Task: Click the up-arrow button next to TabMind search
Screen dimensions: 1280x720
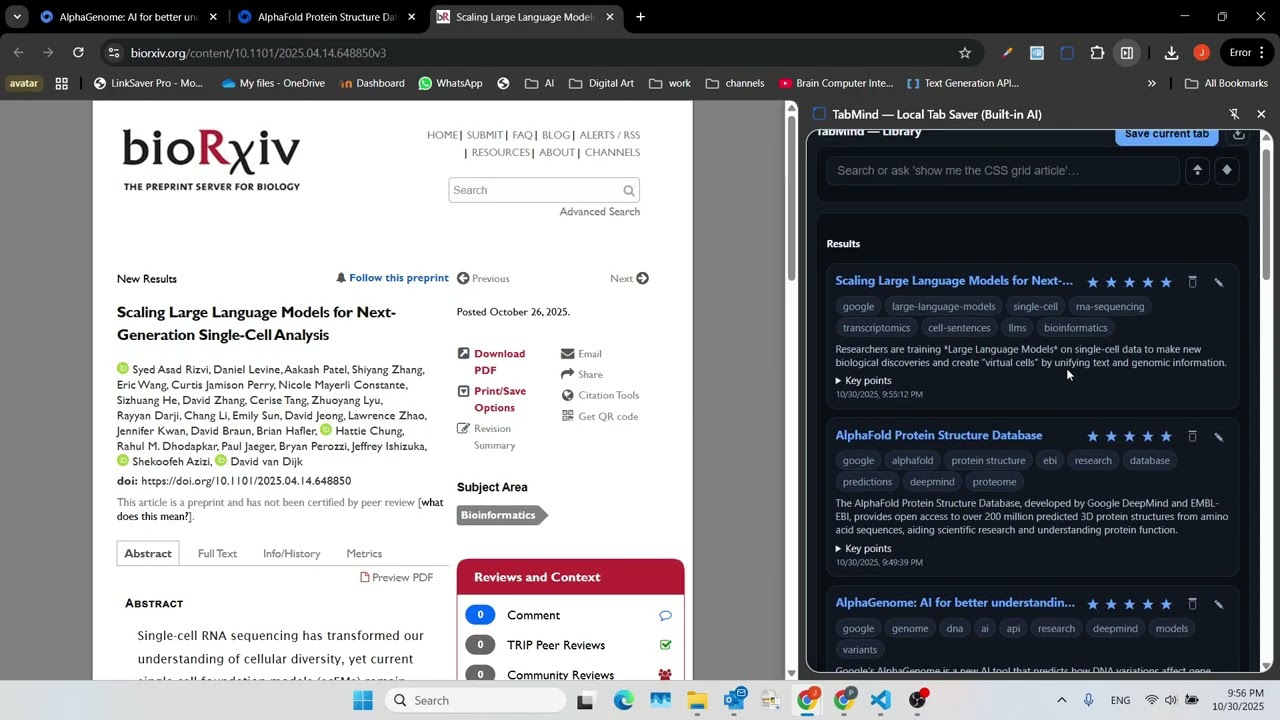Action: pos(1197,170)
